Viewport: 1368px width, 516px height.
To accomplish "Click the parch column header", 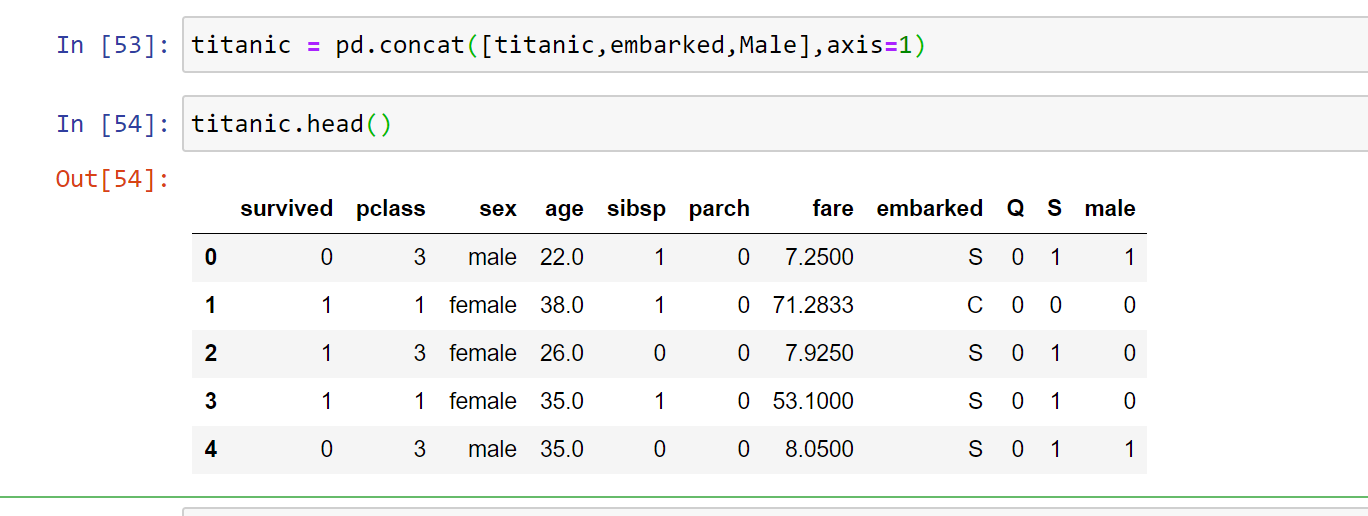I will (719, 209).
